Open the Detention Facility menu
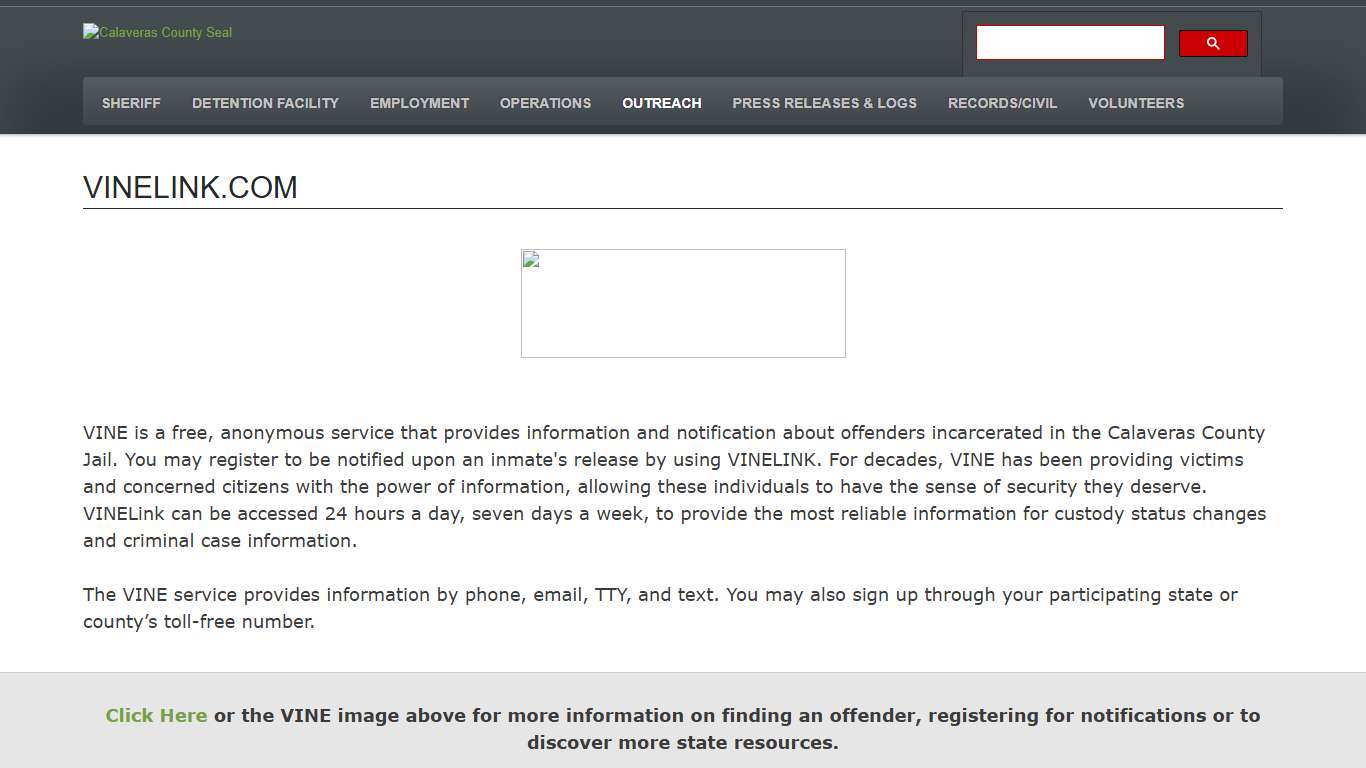 [265, 103]
